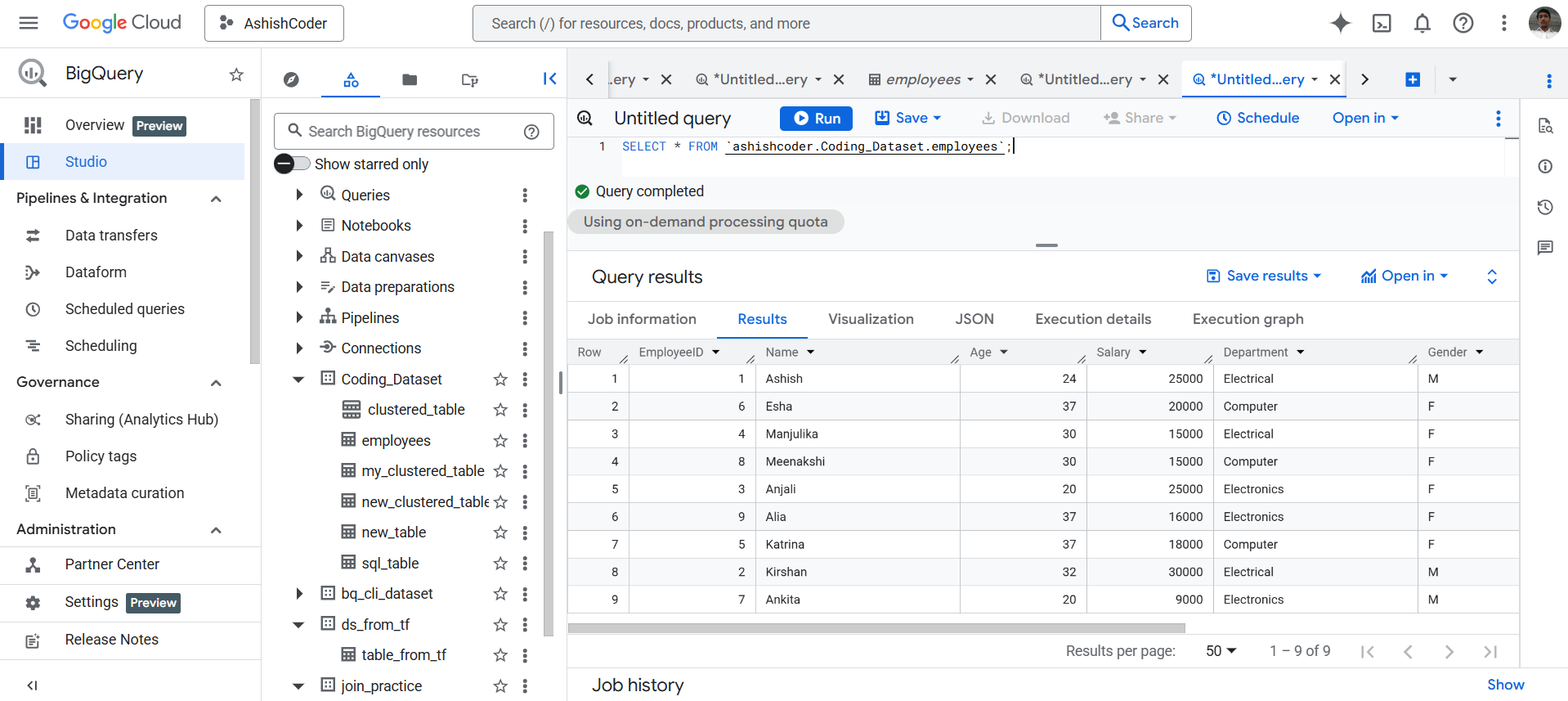Open more actions for clustered_table
Viewport: 1568px width, 701px height.
(525, 410)
